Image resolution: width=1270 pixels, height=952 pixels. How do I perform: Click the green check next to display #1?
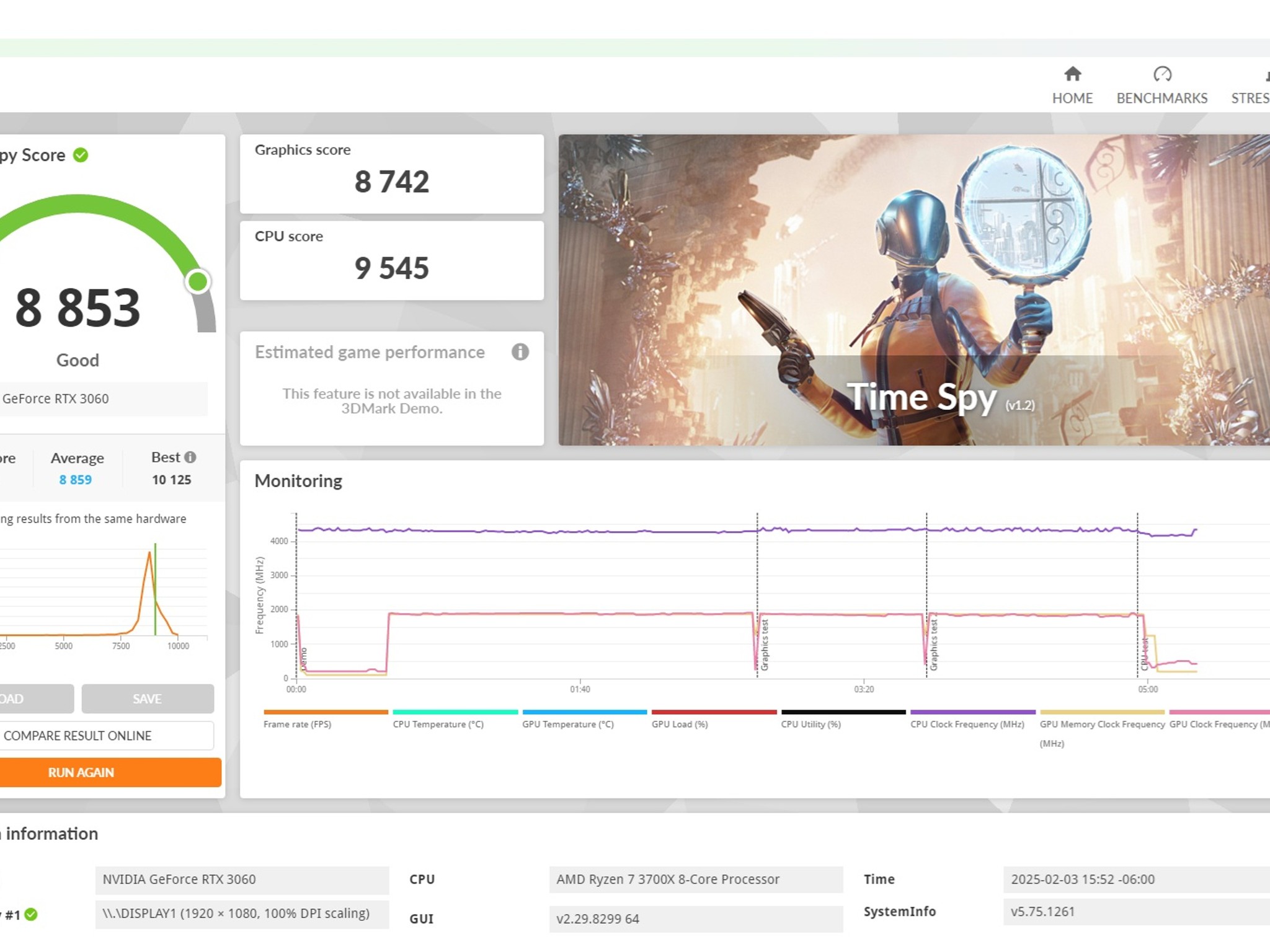pyautogui.click(x=31, y=914)
